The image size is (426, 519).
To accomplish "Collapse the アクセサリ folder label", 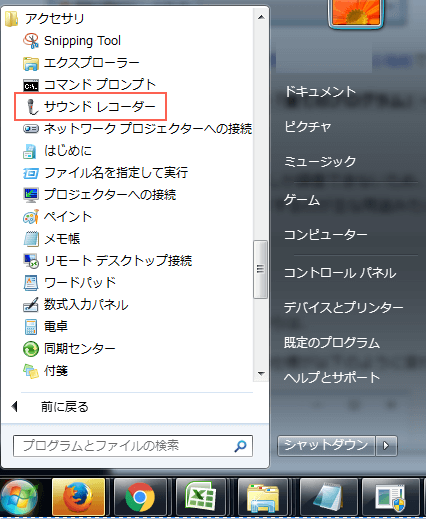I will [55, 19].
